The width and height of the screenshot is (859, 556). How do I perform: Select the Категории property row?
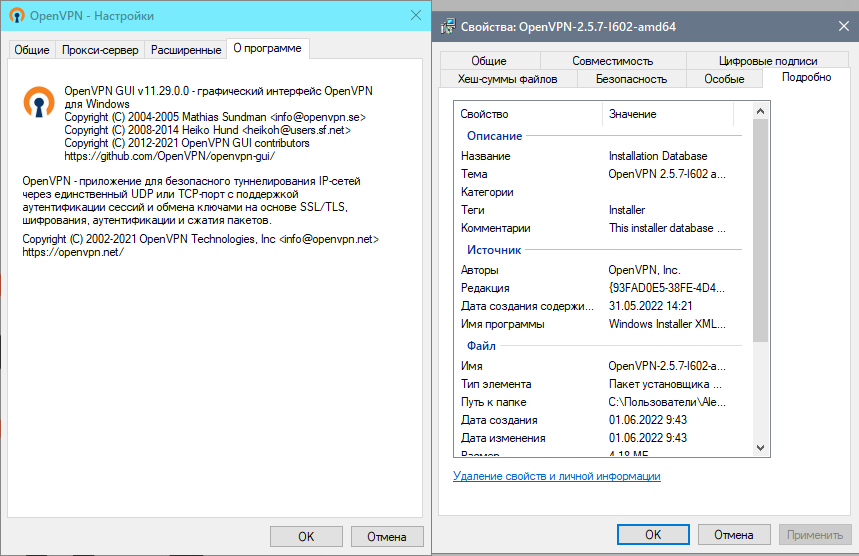tap(601, 192)
